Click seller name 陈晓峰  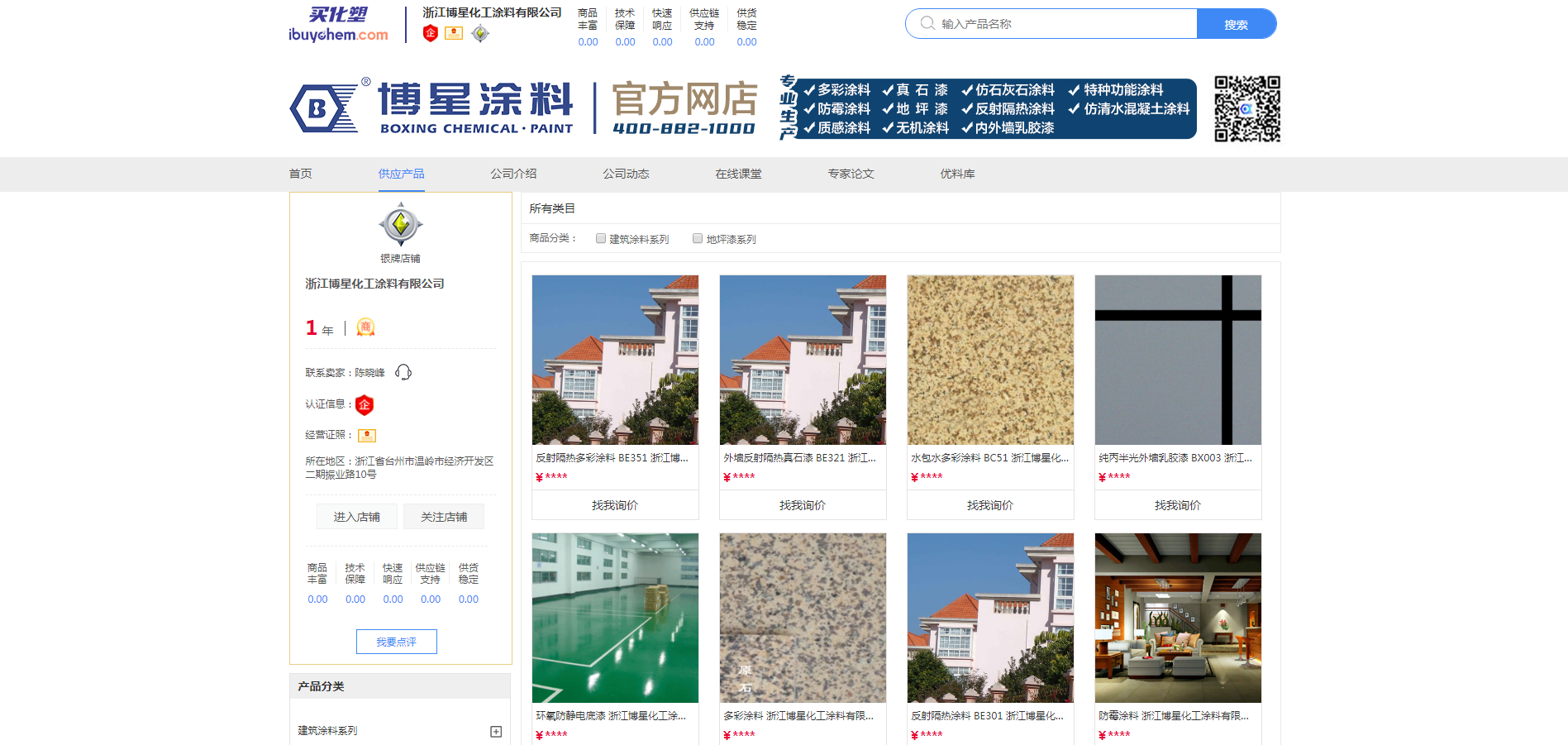[x=369, y=373]
